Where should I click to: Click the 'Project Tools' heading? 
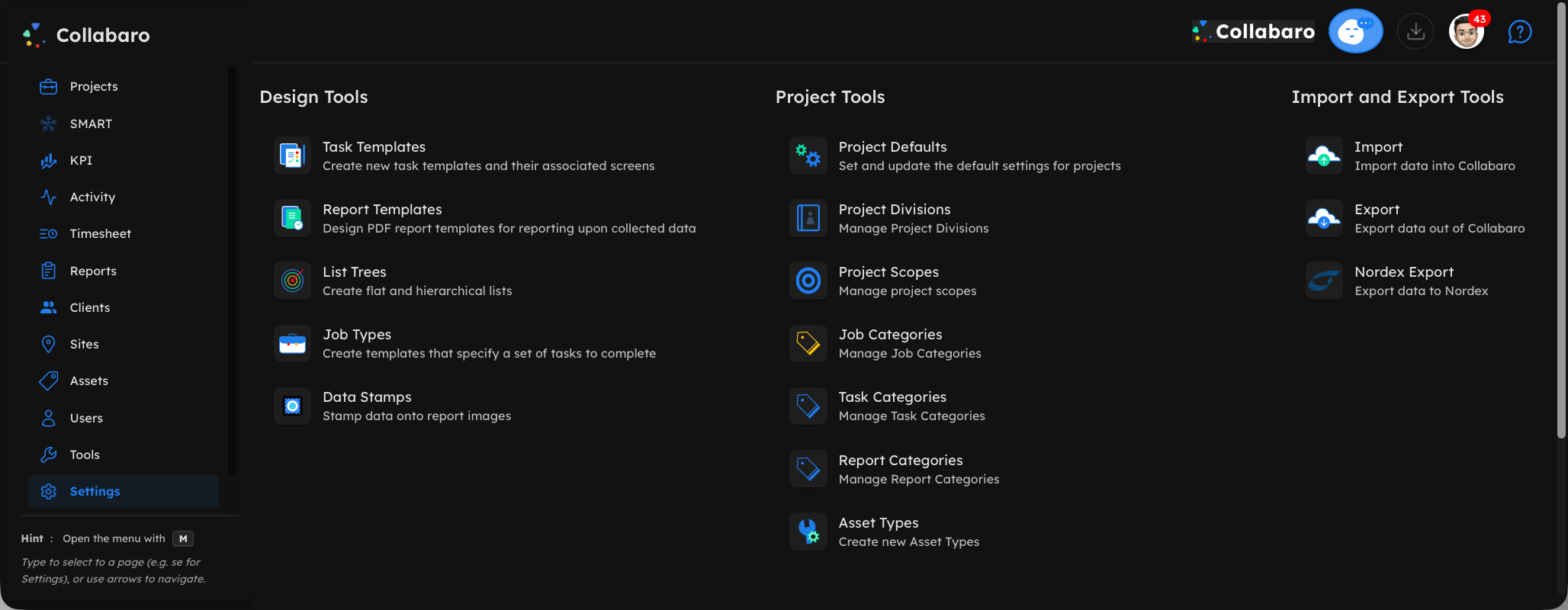[830, 97]
